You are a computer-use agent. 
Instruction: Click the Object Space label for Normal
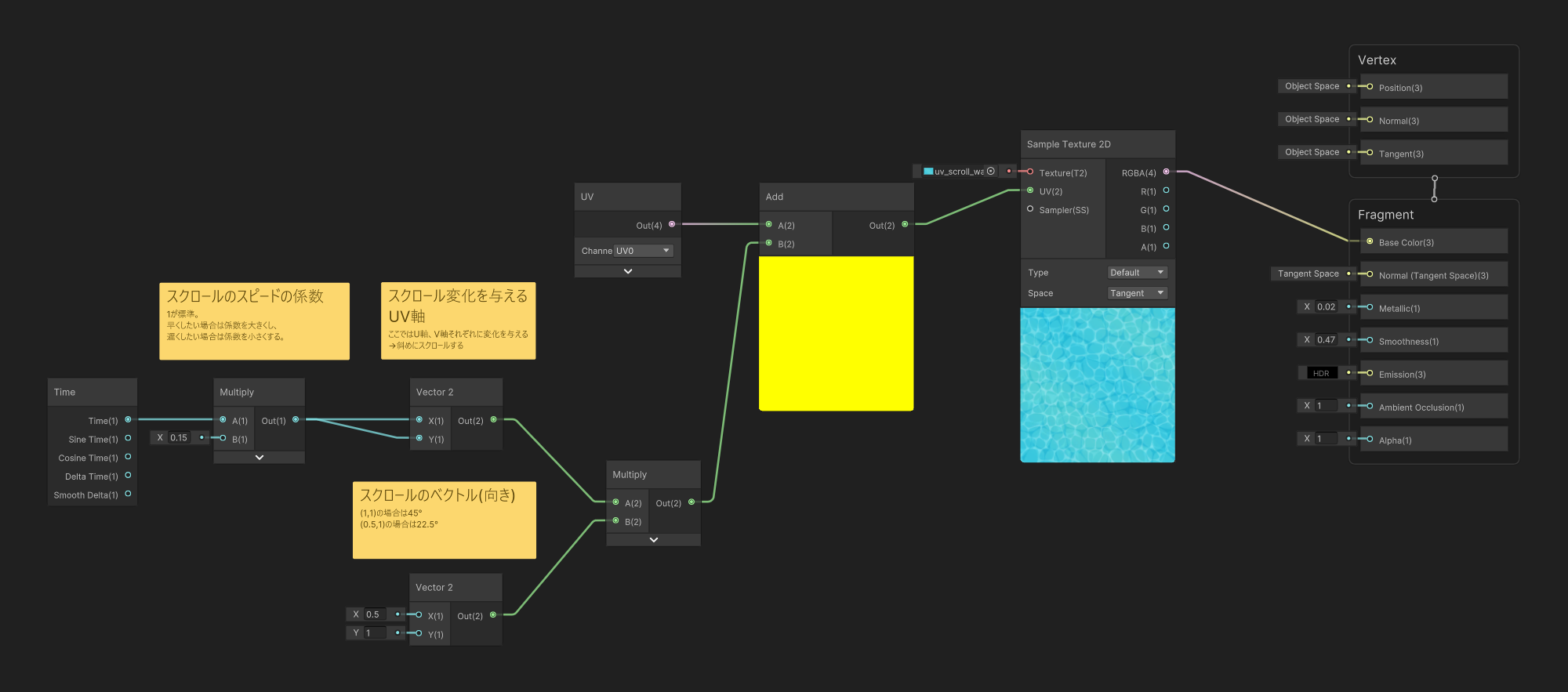pos(1312,119)
